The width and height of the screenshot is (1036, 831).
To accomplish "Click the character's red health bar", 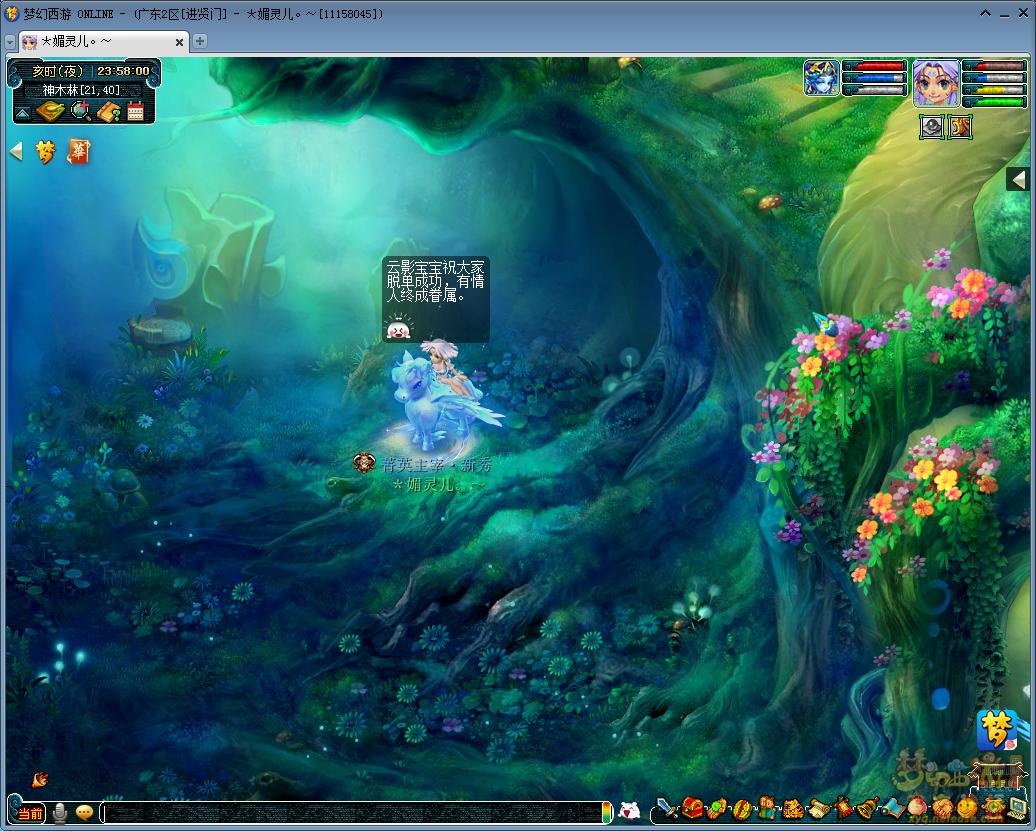I will pos(994,66).
